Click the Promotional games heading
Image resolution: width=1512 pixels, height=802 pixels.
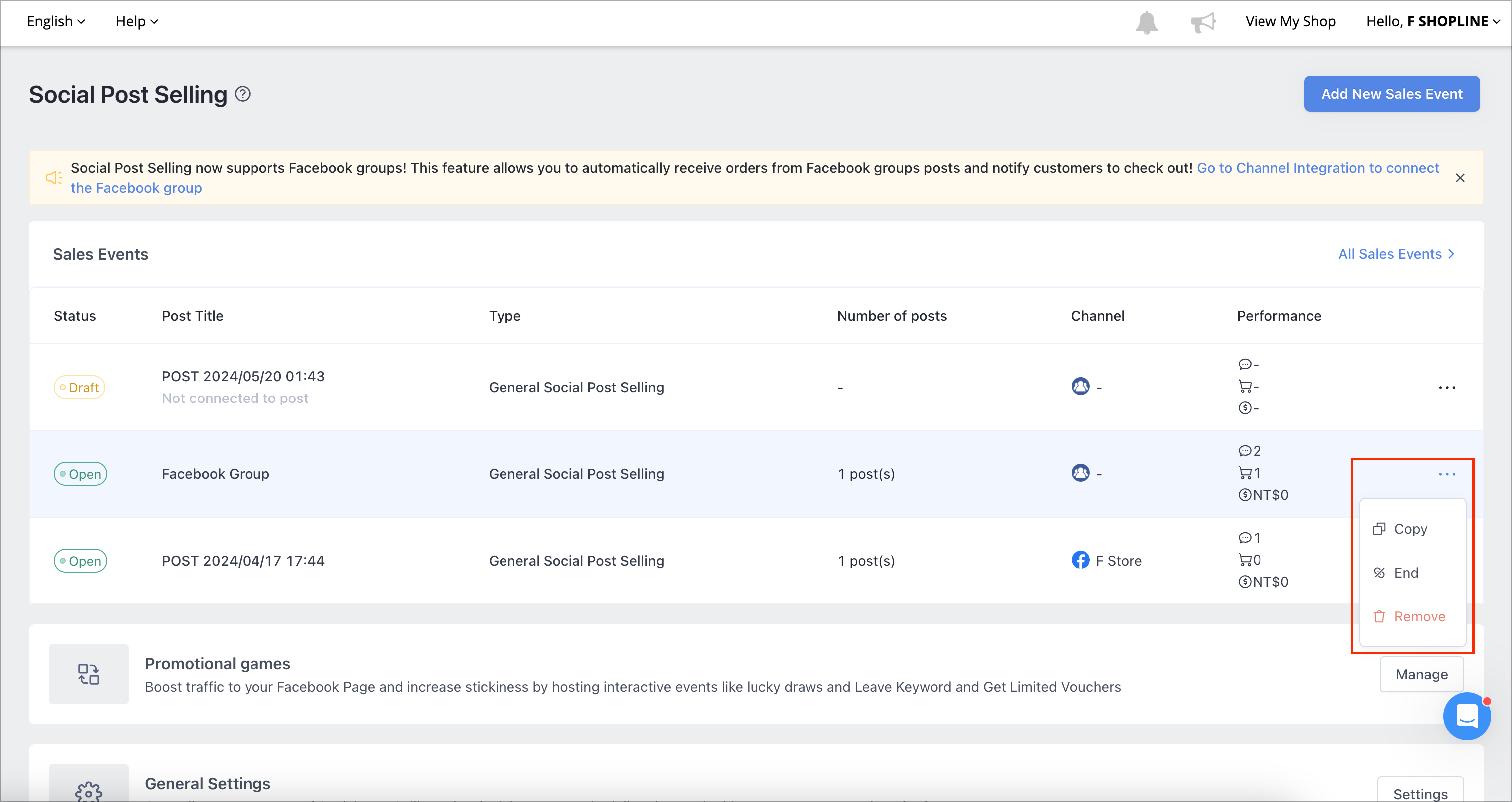pos(217,663)
